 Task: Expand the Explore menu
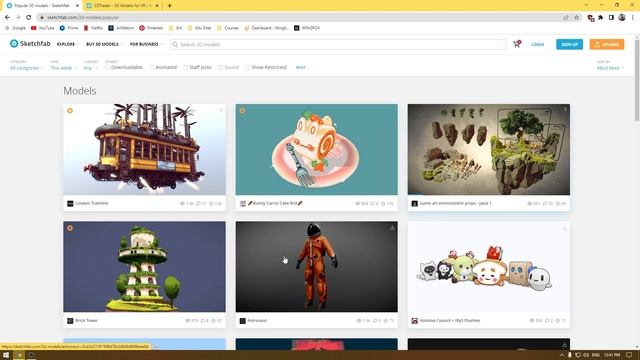click(x=68, y=44)
